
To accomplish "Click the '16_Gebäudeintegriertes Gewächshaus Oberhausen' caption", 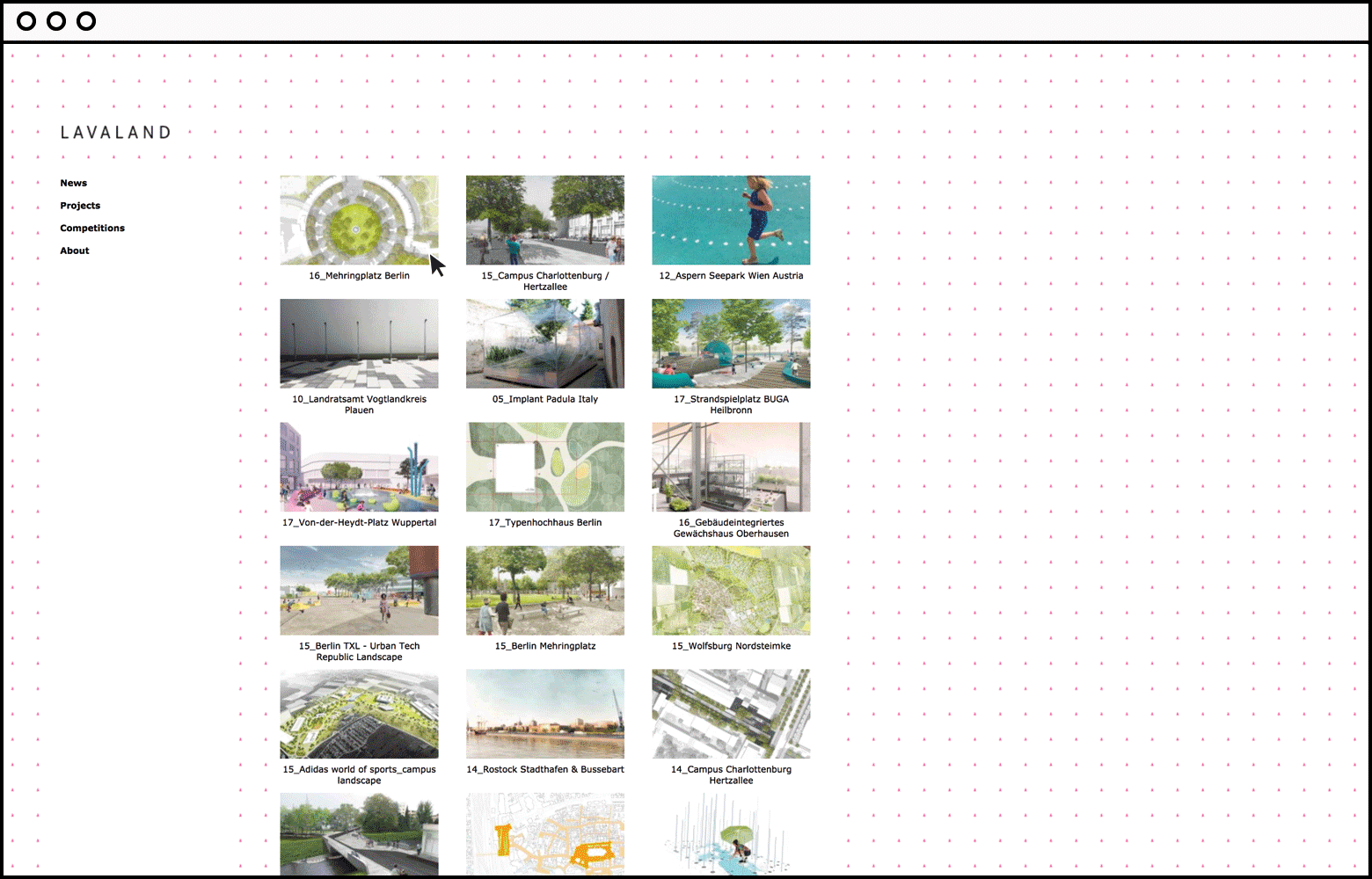I will [731, 528].
